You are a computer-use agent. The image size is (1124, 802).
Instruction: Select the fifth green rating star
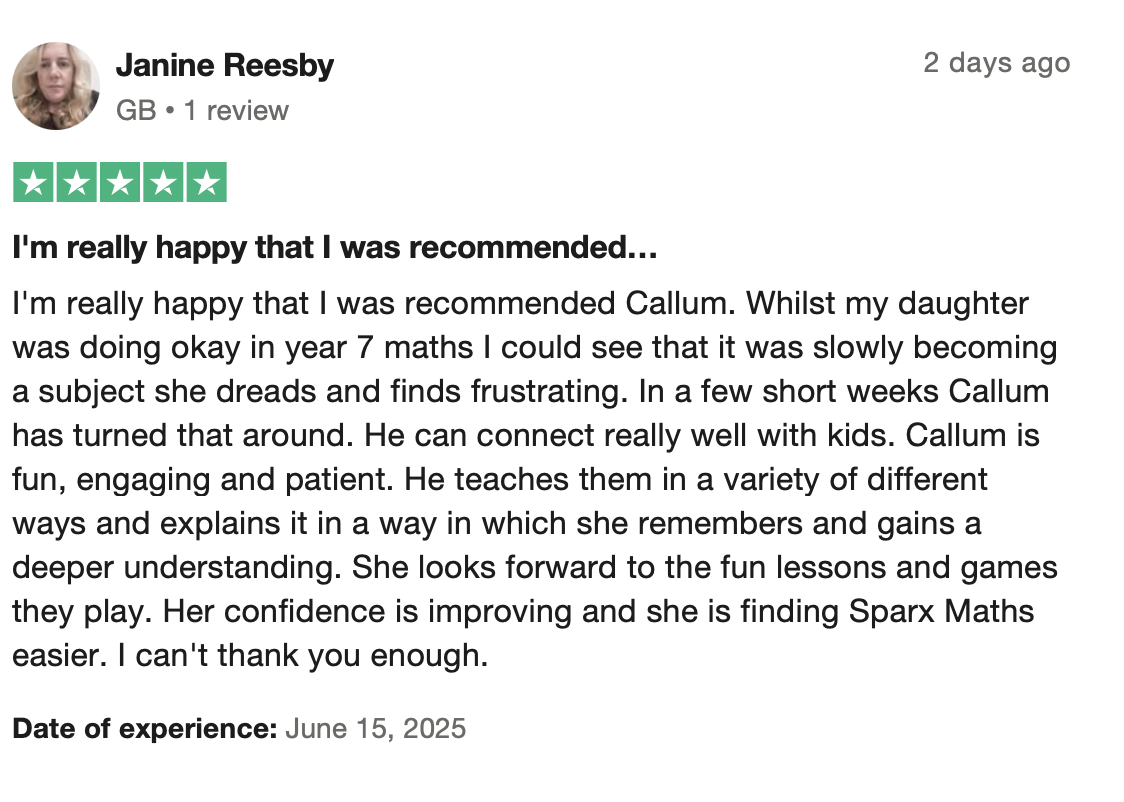[206, 182]
